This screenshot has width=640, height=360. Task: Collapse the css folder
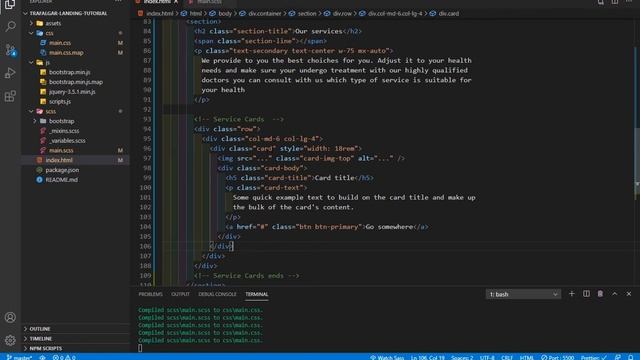pyautogui.click(x=49, y=33)
